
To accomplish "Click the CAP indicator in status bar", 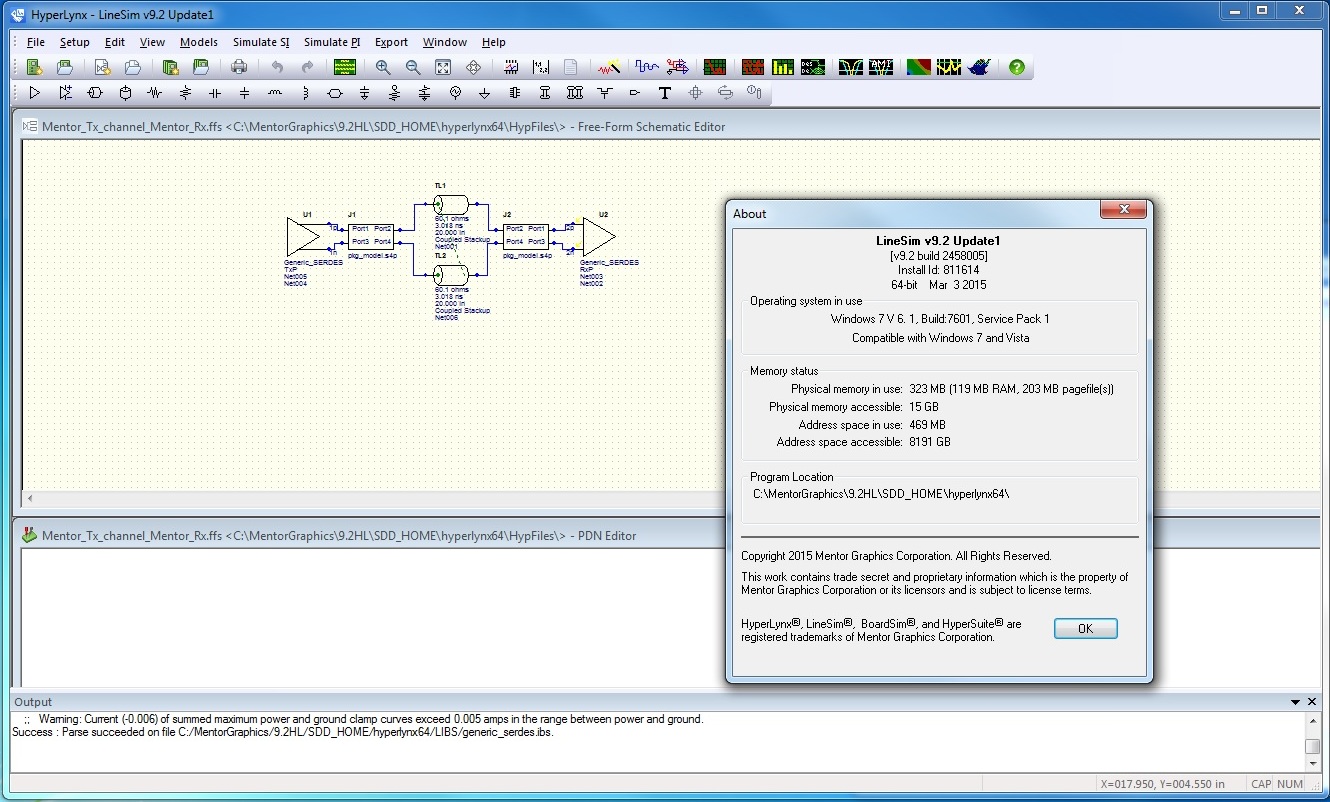I will coord(1261,784).
